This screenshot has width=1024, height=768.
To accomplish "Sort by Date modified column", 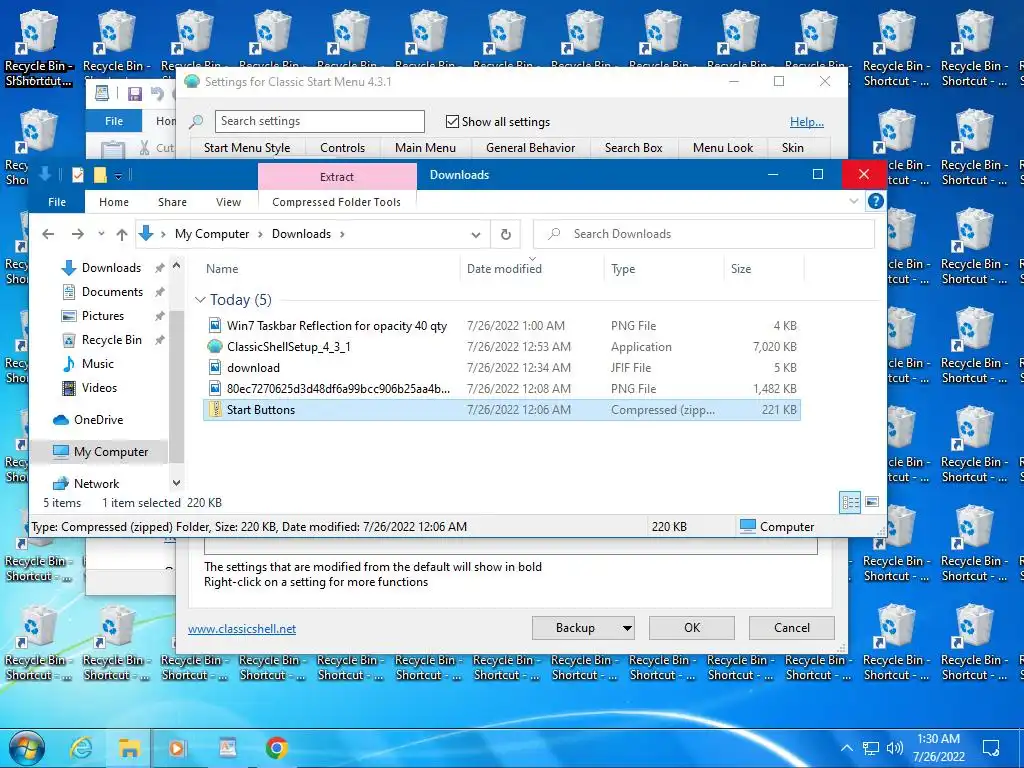I will (x=504, y=268).
